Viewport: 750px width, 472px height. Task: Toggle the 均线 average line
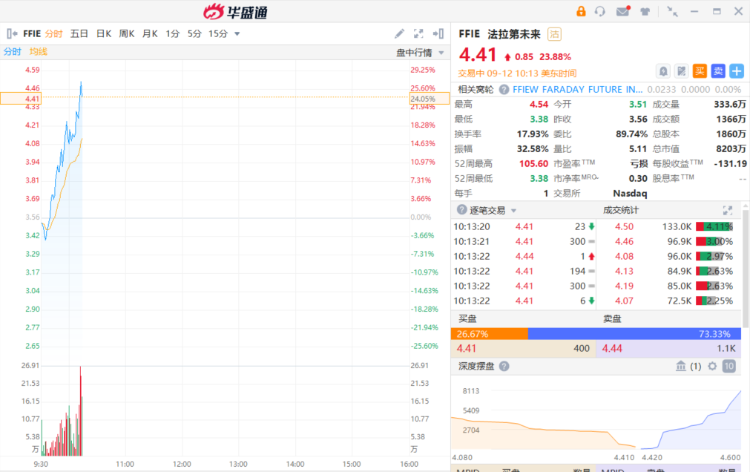[38, 51]
